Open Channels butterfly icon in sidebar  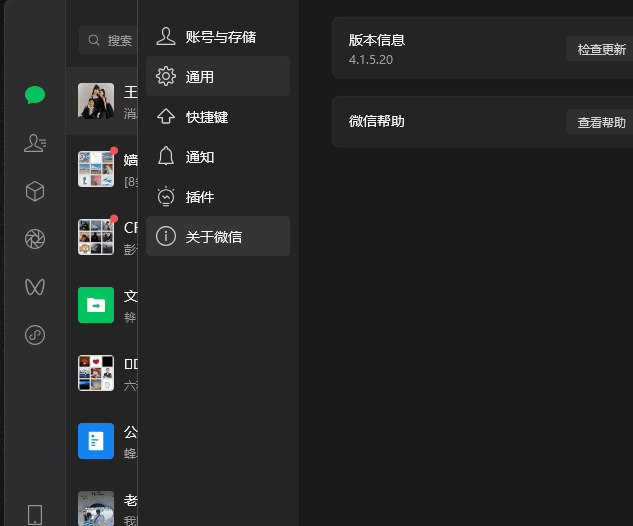[35, 287]
